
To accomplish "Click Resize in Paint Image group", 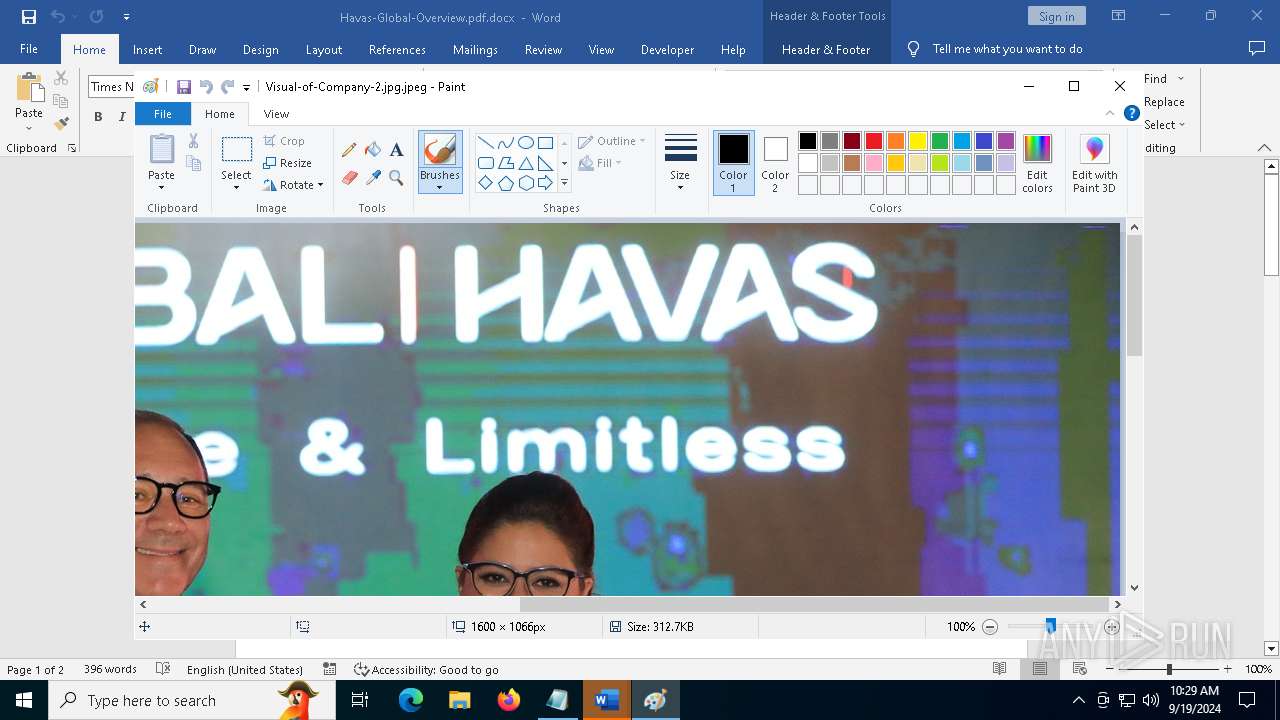I will point(288,163).
